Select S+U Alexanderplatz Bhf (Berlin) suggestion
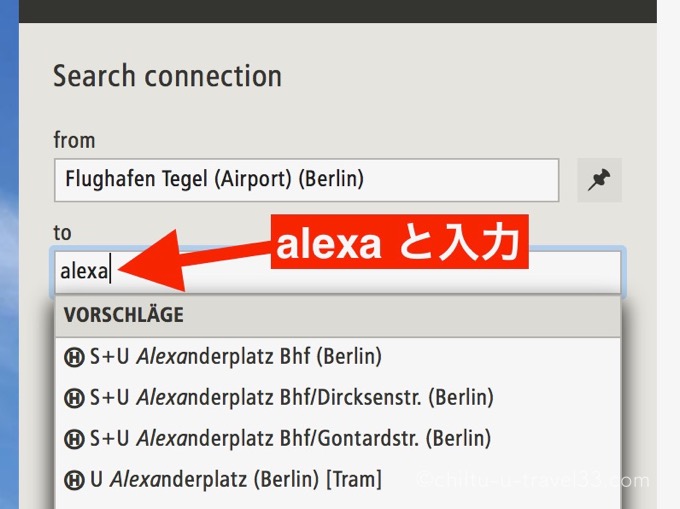The width and height of the screenshot is (680, 509). [338, 357]
